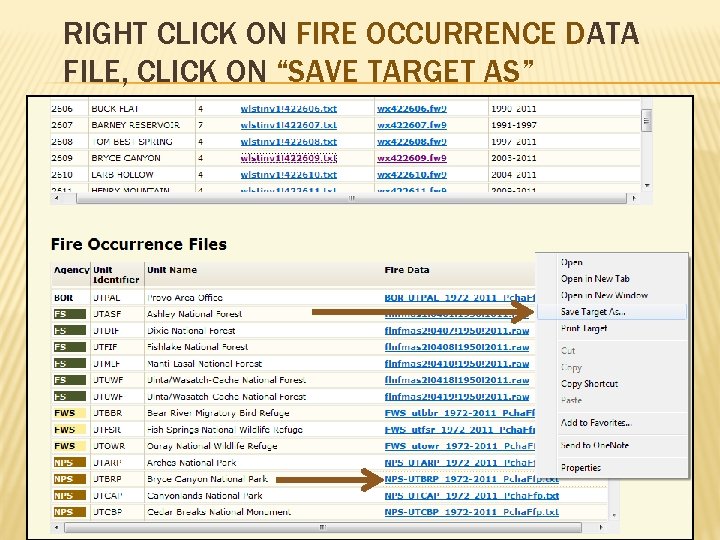Open wlstinv1!422609.txt Bryce Canyon link
This screenshot has height=540, width=720.
coord(288,158)
